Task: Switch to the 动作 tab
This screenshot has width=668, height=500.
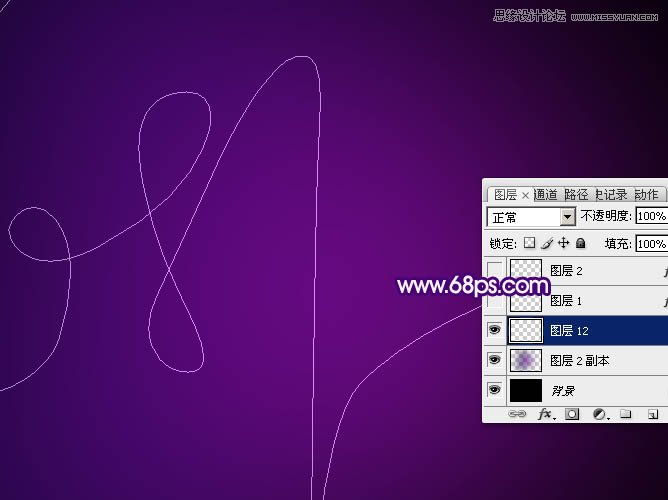Action: pyautogui.click(x=646, y=195)
